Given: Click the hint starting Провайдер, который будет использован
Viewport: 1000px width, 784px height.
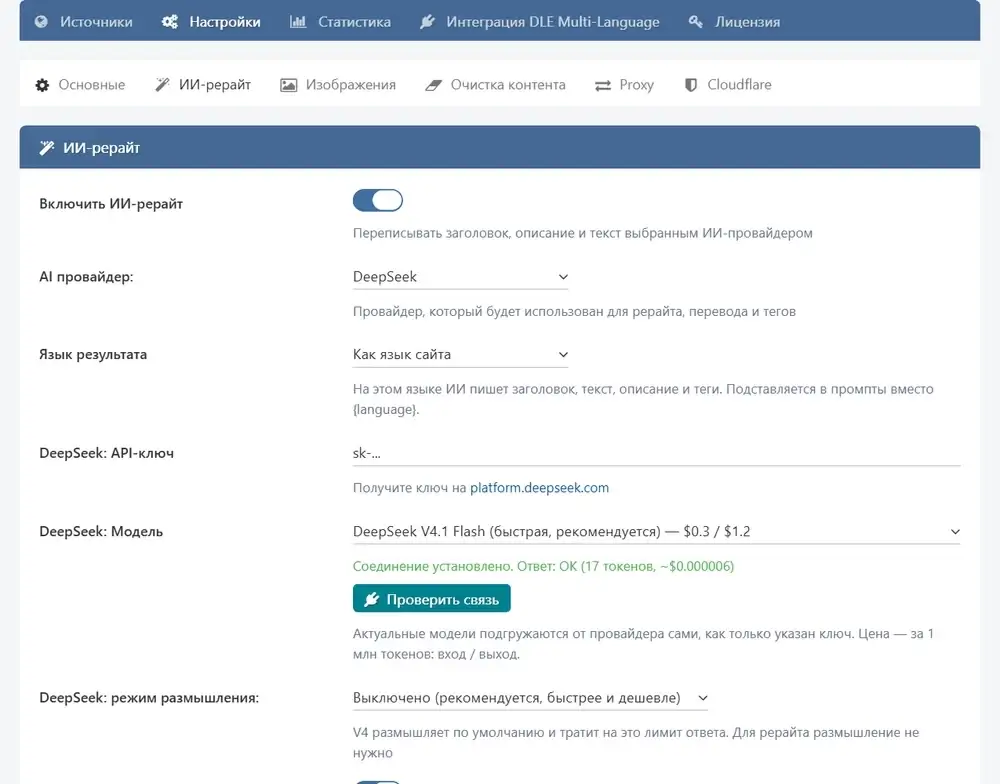Looking at the screenshot, I should point(574,312).
